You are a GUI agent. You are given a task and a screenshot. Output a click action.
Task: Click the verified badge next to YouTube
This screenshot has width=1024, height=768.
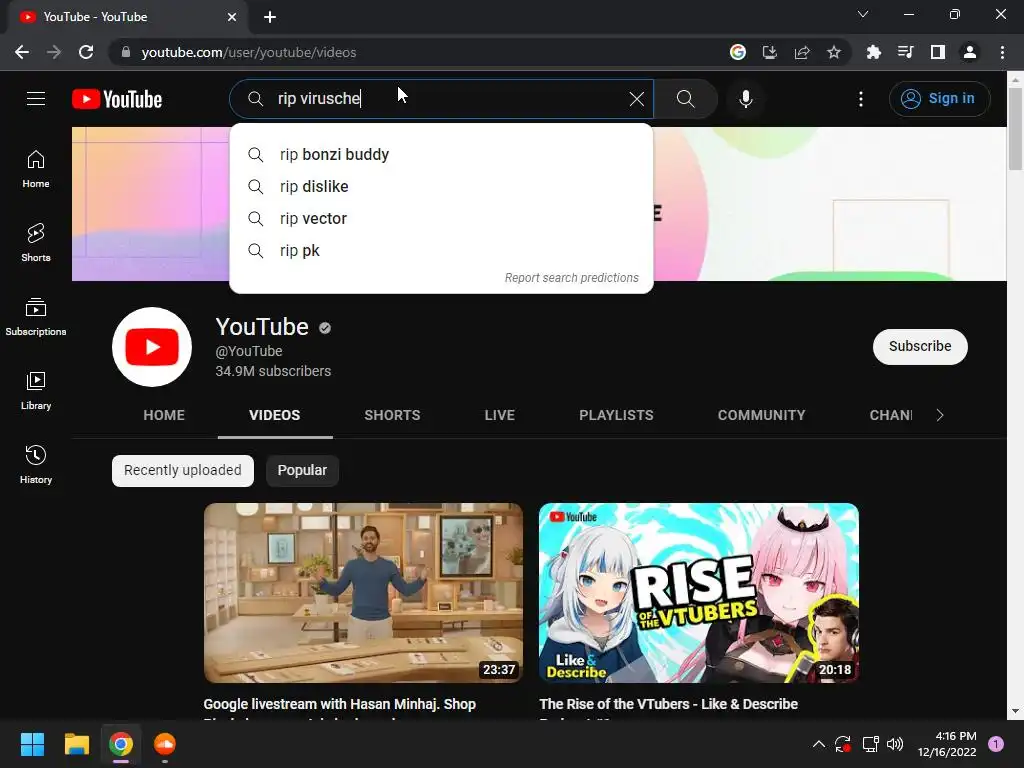point(325,328)
